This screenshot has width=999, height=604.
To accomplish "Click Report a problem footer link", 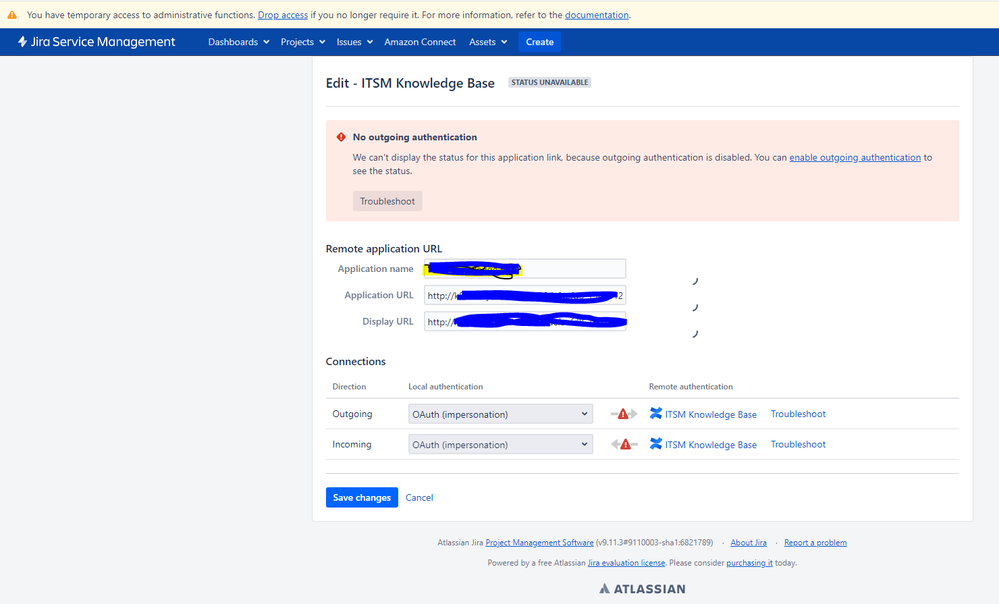I will 816,543.
